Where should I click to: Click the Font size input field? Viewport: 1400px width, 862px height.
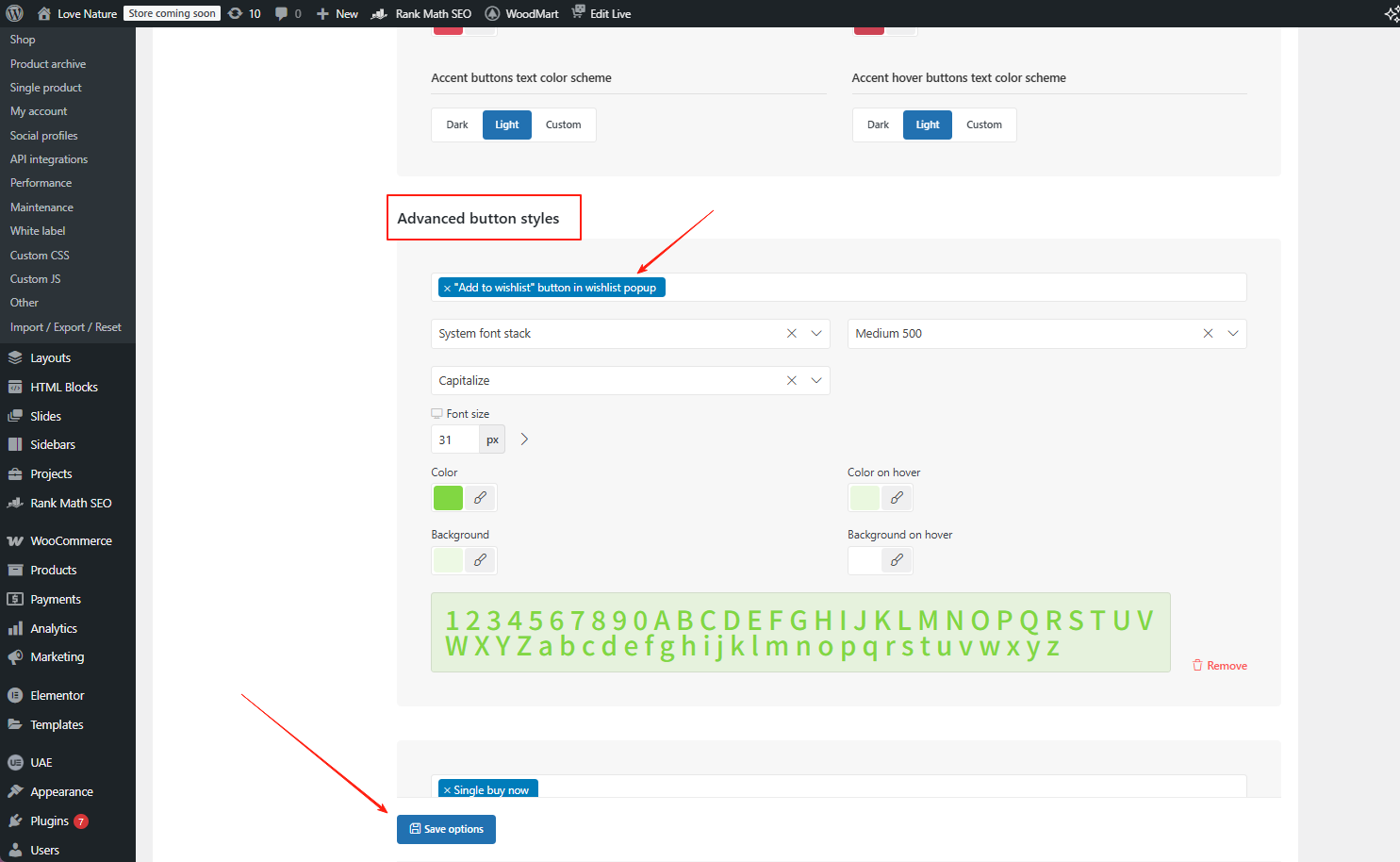[455, 439]
